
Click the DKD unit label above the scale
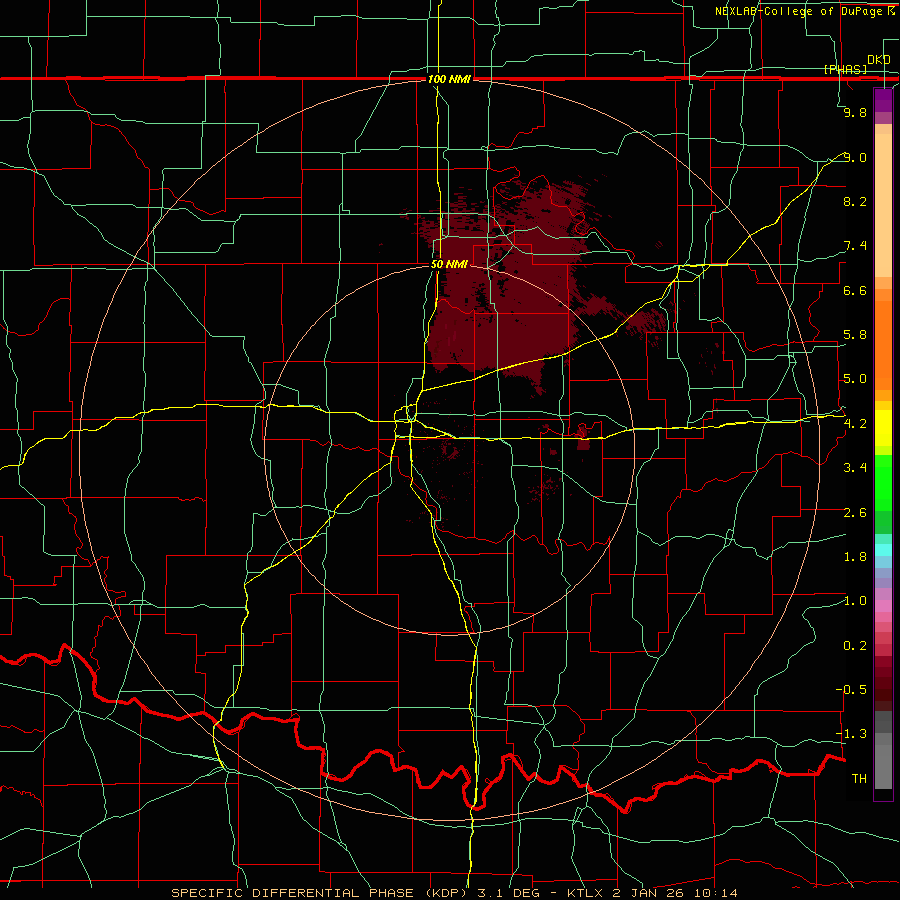(x=879, y=59)
